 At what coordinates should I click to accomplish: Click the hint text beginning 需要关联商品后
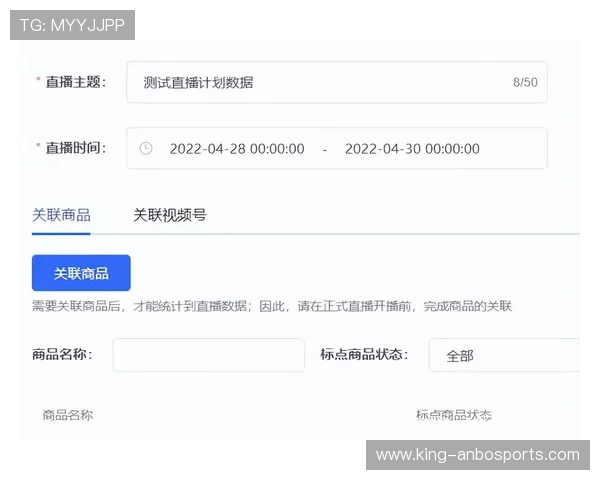tap(272, 306)
